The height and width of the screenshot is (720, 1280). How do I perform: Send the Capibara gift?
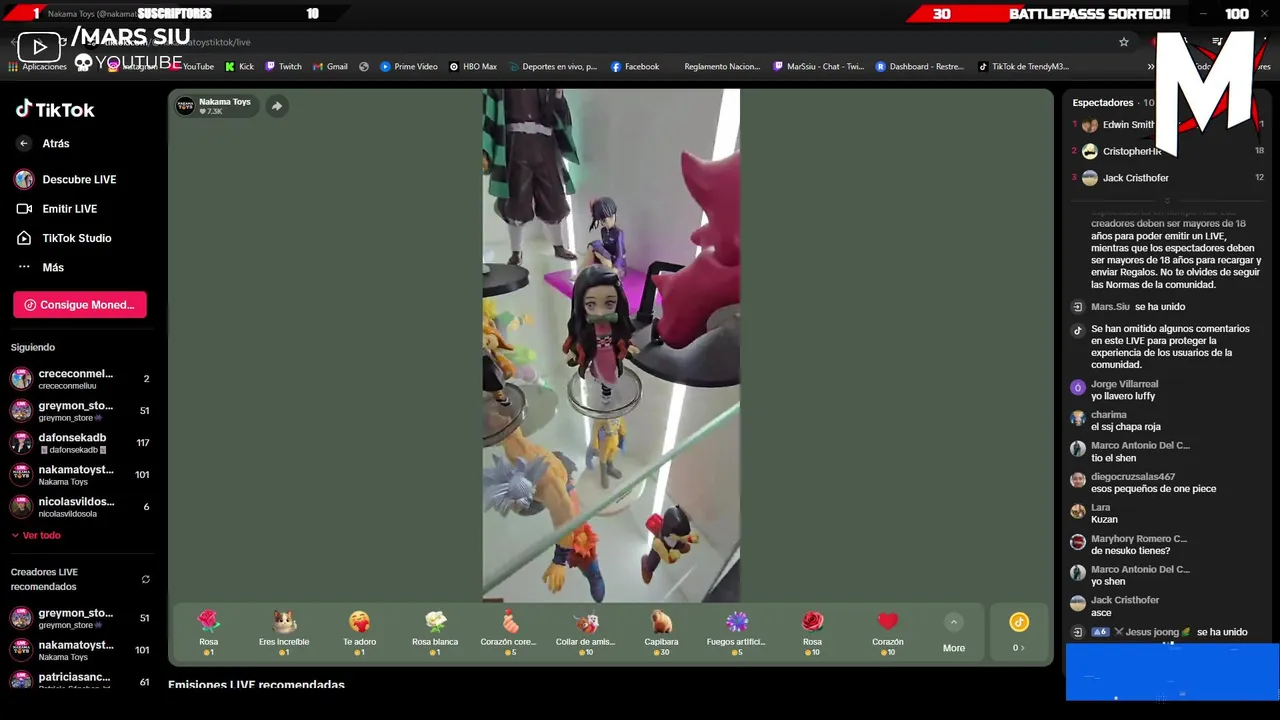tap(661, 632)
